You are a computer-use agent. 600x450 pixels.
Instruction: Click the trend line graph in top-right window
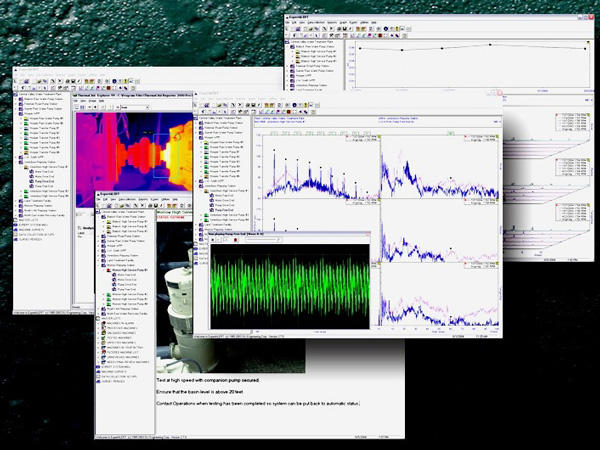pos(470,48)
